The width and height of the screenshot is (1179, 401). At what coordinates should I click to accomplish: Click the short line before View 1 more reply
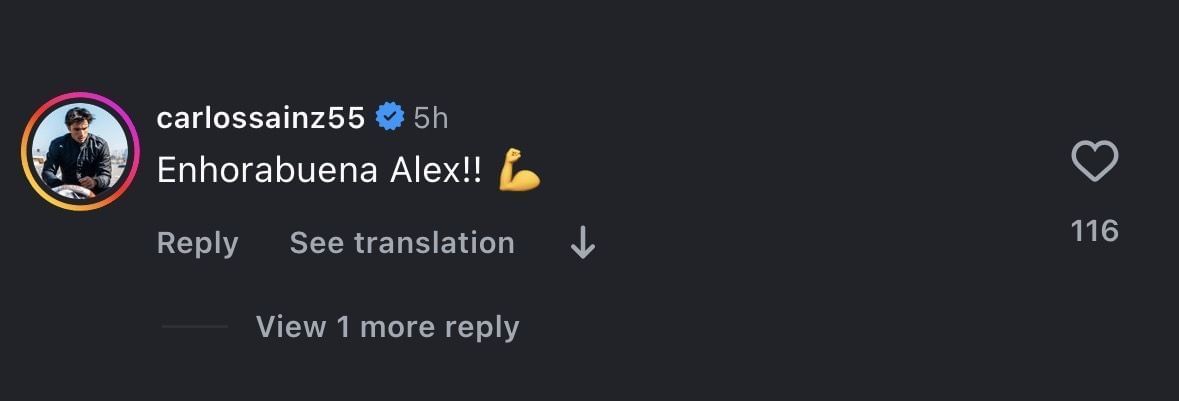click(195, 327)
